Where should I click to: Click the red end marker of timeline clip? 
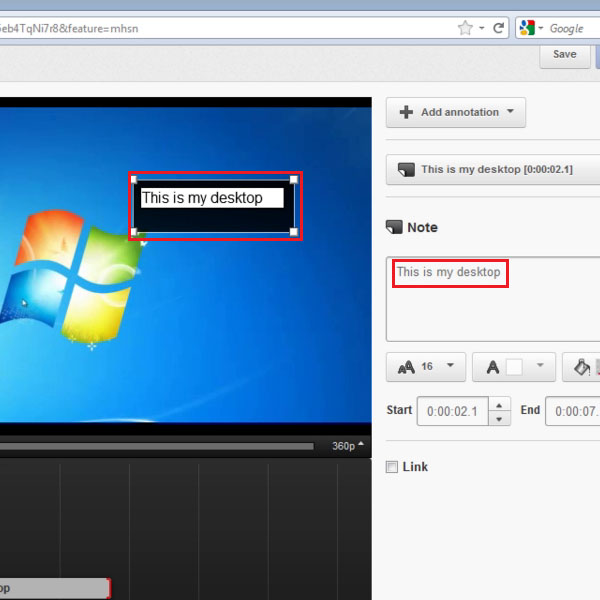point(109,588)
